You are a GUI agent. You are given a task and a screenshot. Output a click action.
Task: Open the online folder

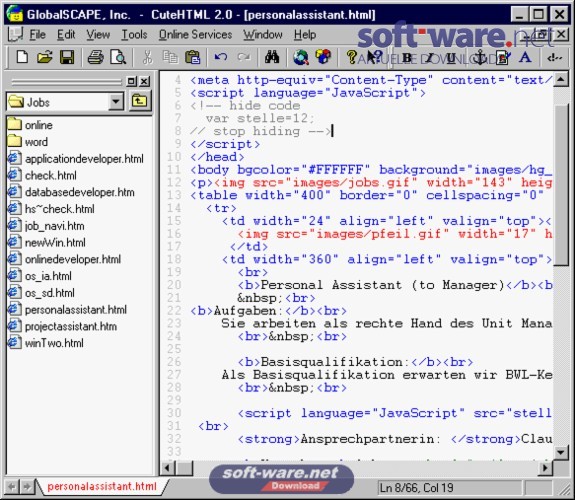(x=30, y=125)
